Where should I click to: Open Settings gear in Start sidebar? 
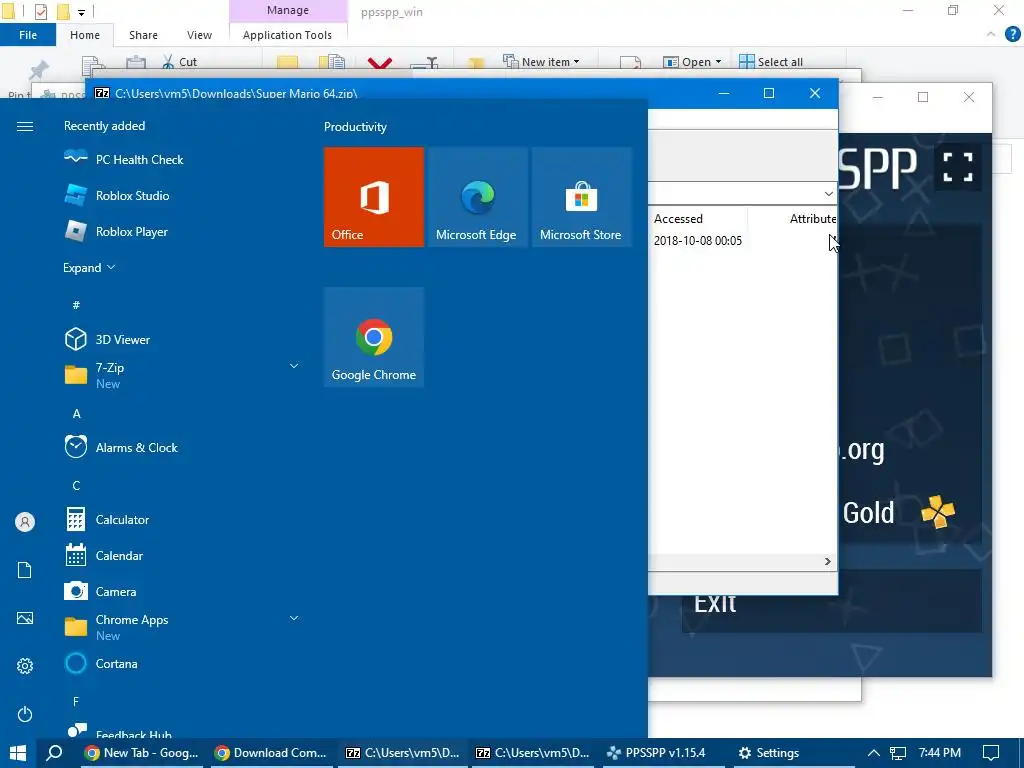25,666
